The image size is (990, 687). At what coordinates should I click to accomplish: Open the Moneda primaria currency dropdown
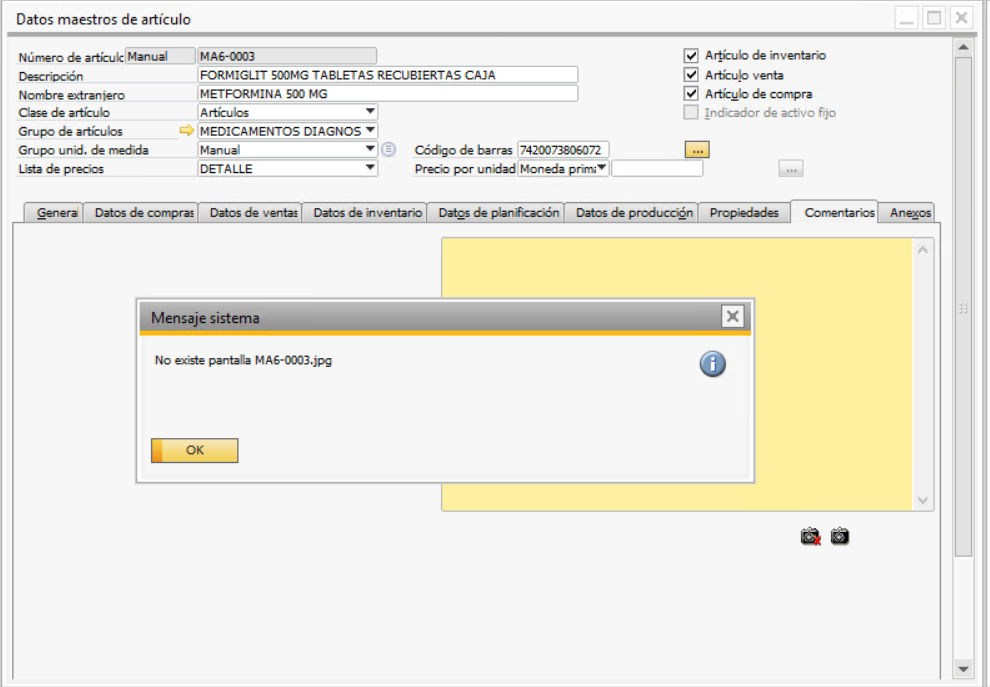click(x=602, y=168)
